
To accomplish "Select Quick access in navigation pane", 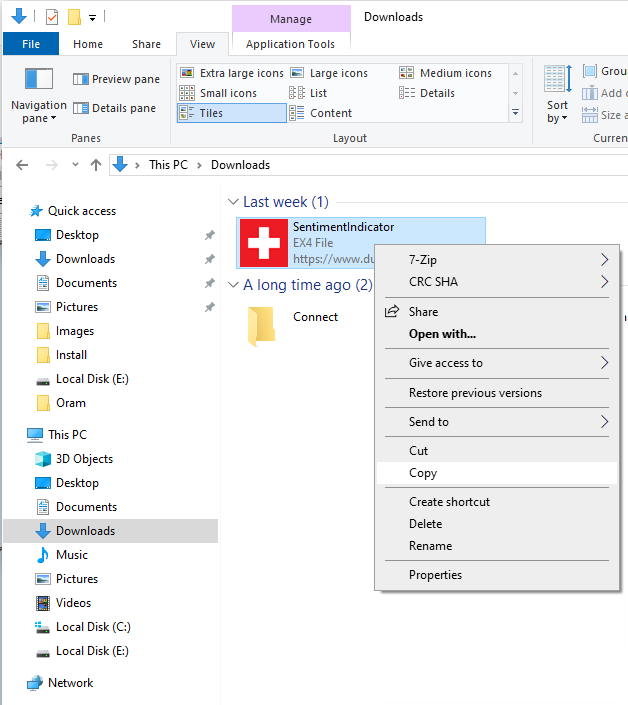I will pos(73,211).
